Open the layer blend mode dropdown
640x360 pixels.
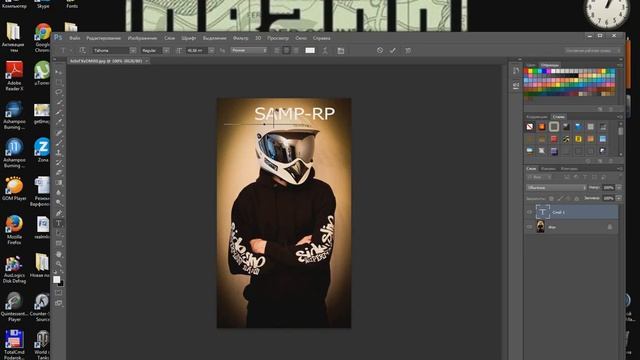556,187
